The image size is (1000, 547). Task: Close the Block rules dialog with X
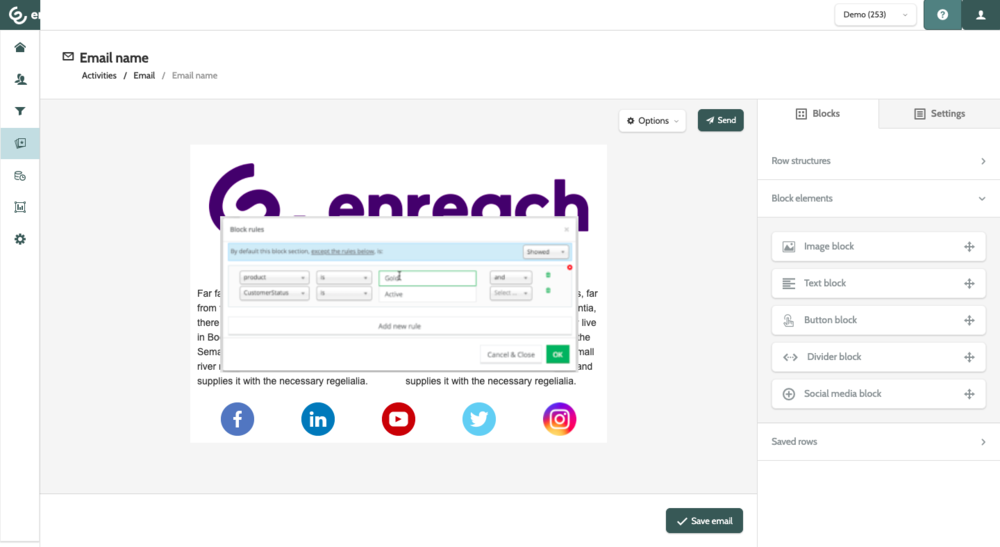point(566,230)
